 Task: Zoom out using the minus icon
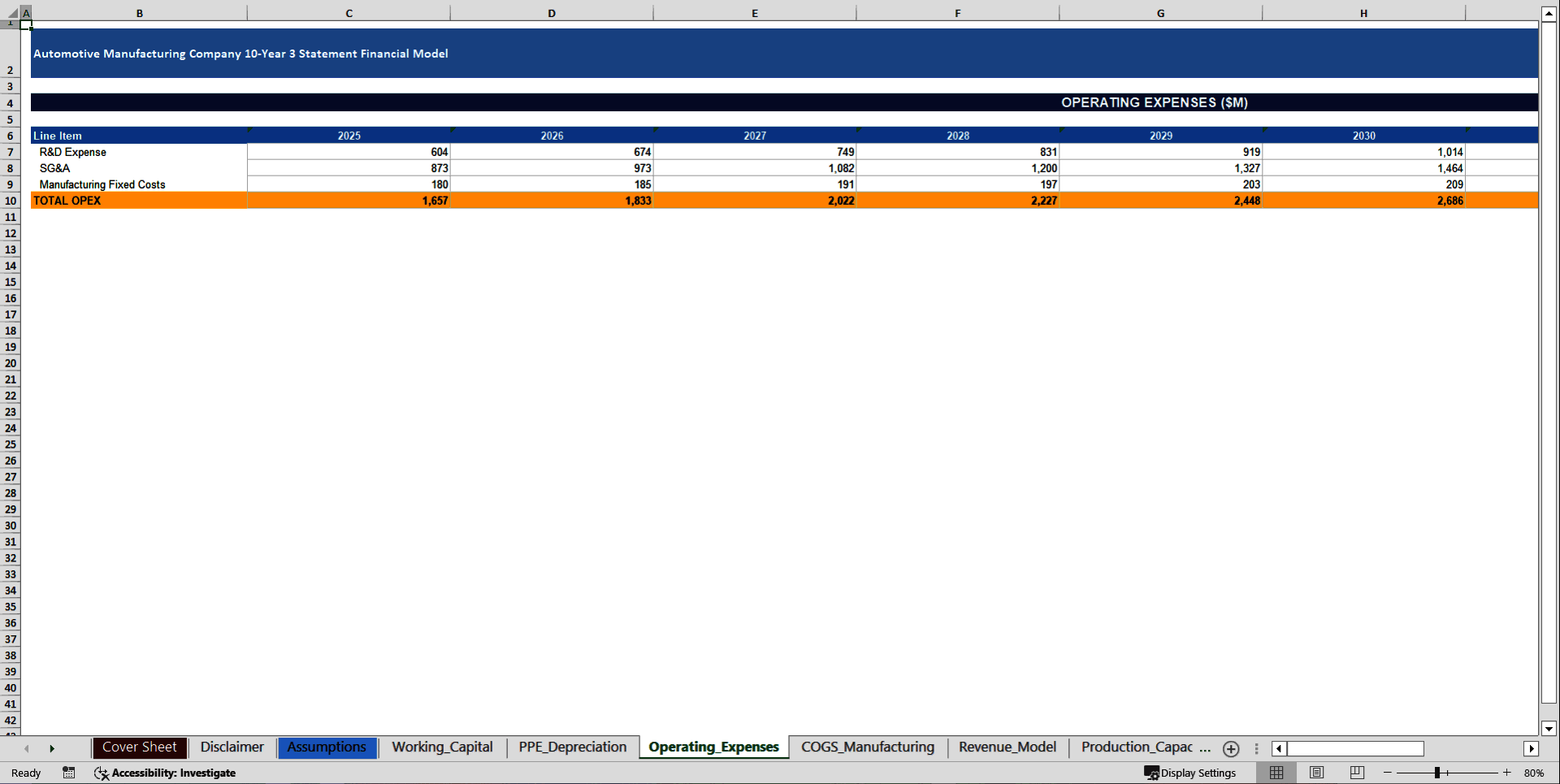point(1387,773)
